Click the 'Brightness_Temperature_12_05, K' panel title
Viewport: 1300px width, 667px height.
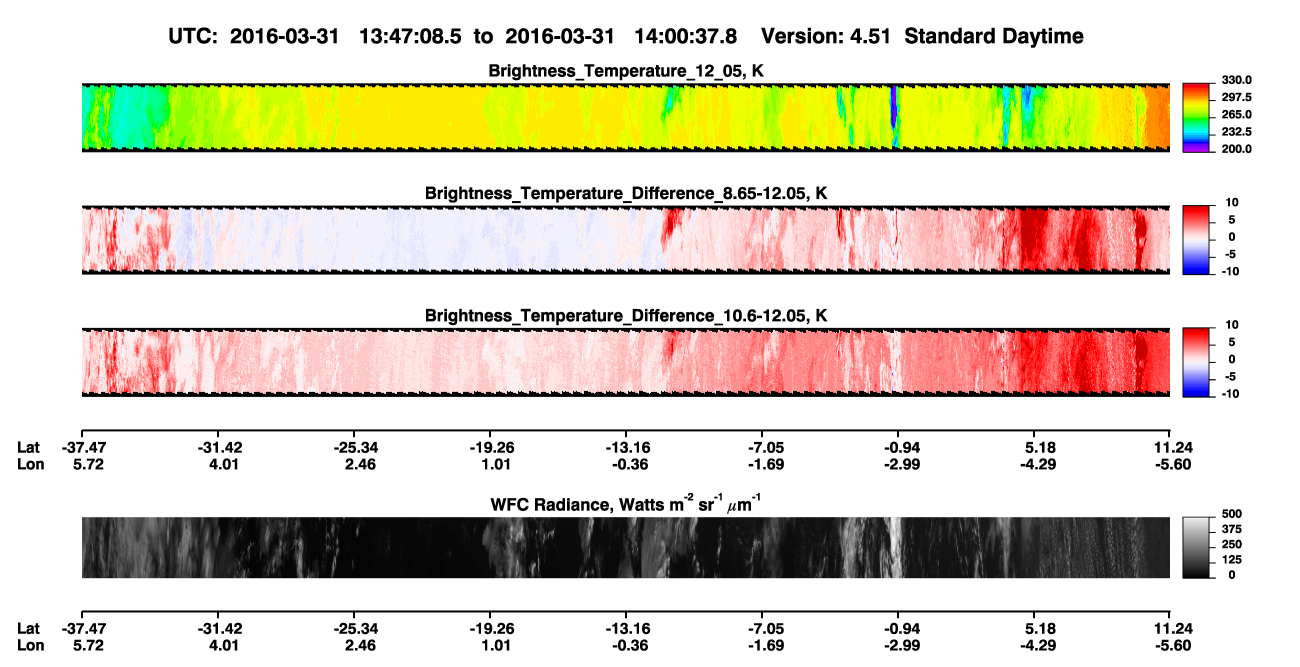click(626, 71)
